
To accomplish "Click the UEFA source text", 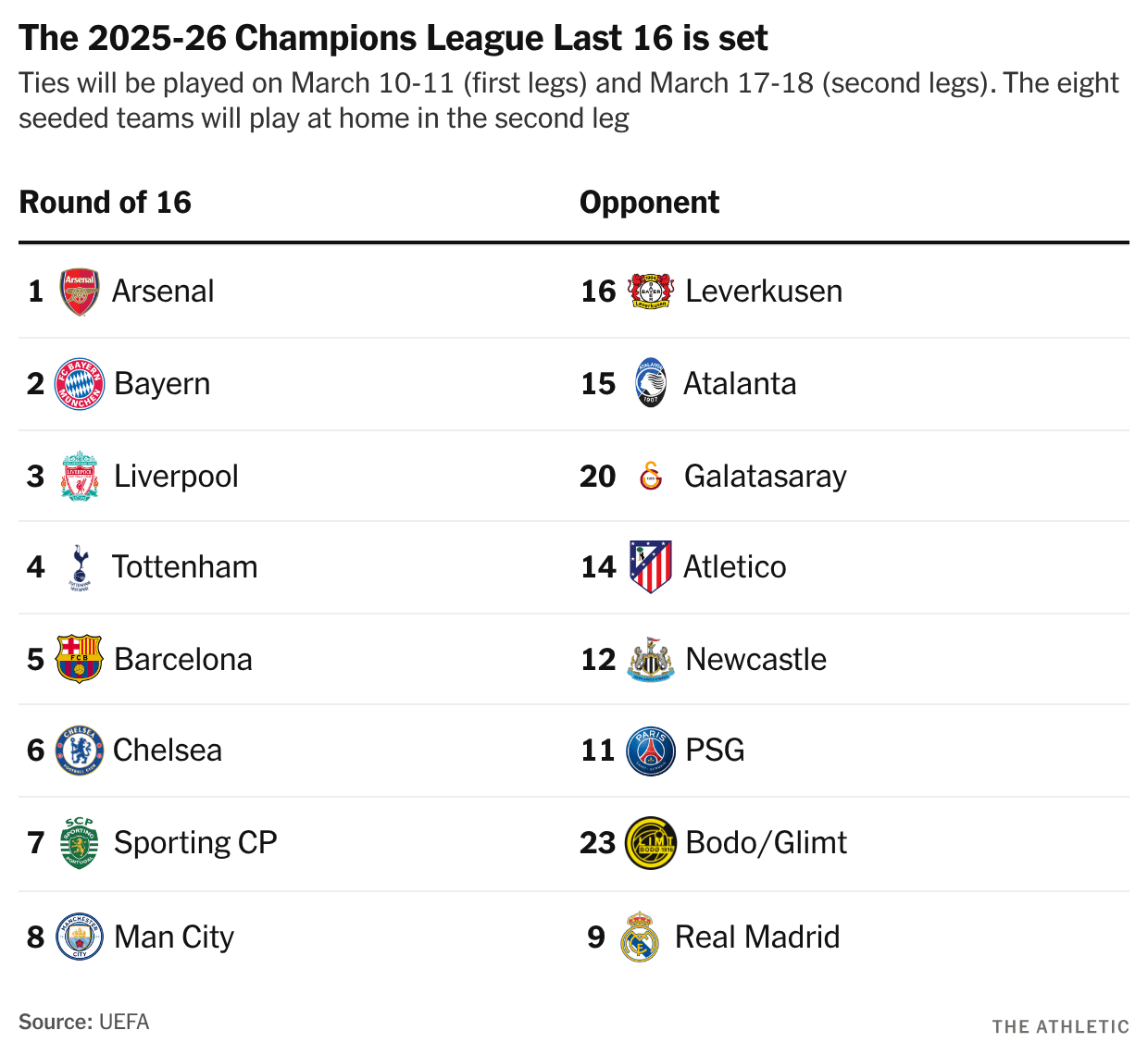I will point(124,1022).
